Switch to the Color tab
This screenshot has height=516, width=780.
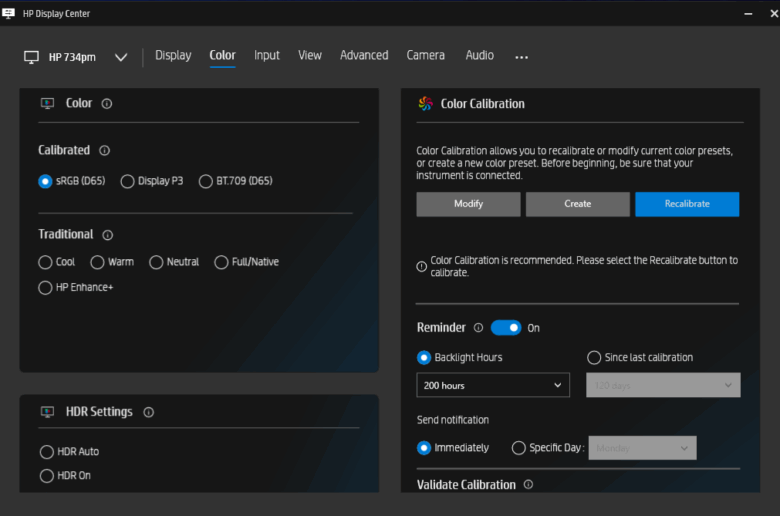point(222,55)
